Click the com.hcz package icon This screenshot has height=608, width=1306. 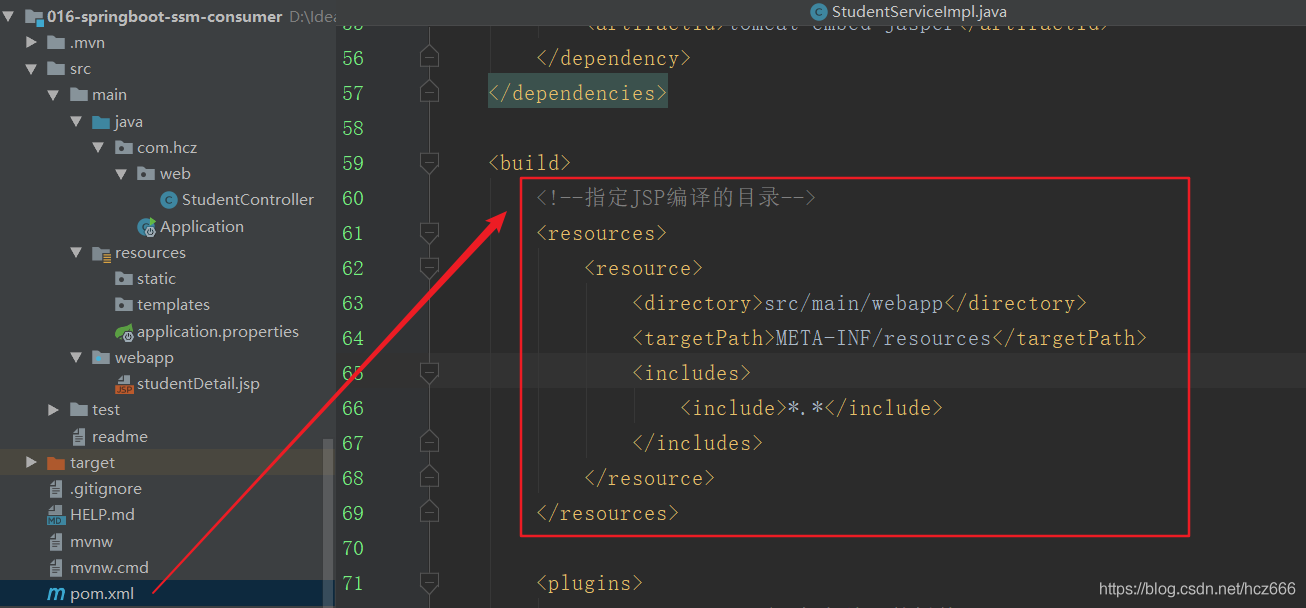(x=123, y=148)
